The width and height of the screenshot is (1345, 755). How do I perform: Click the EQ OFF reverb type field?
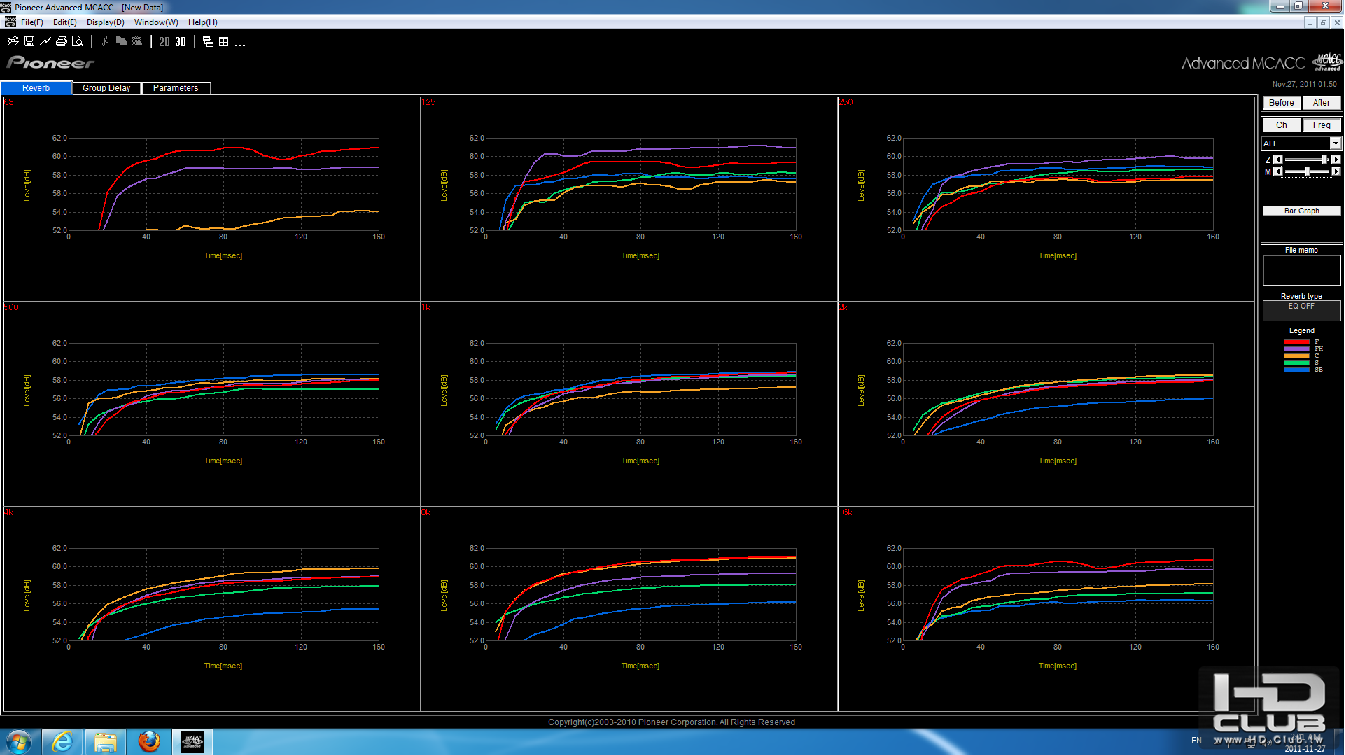[x=1301, y=311]
